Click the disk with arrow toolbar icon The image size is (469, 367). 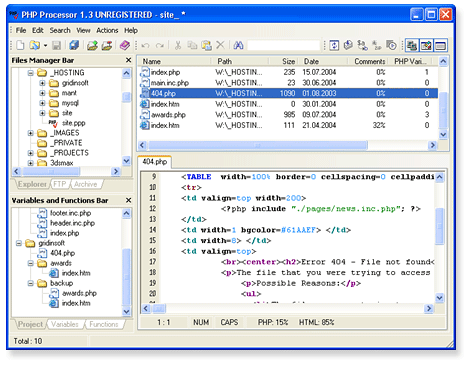click(348, 45)
